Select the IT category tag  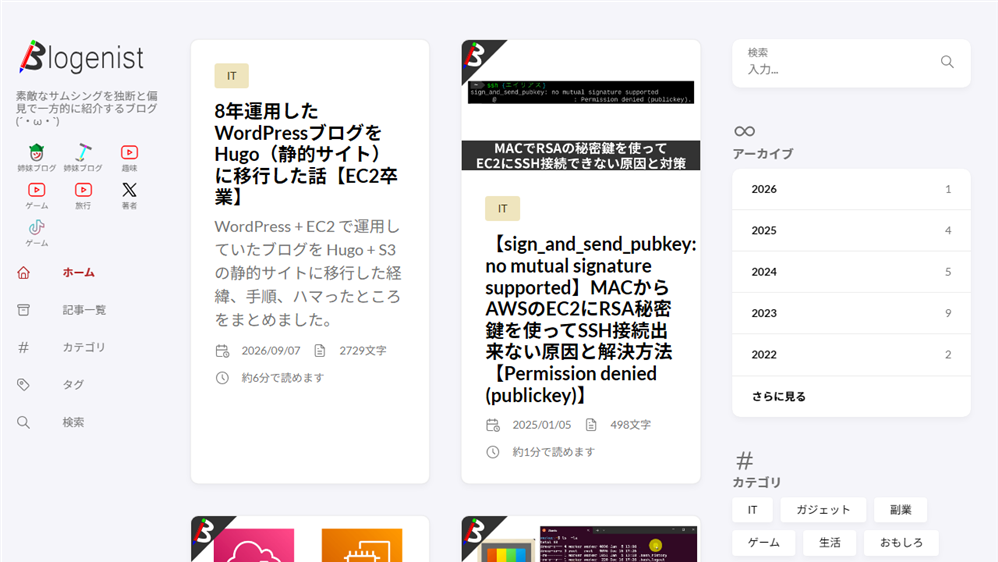pos(752,510)
